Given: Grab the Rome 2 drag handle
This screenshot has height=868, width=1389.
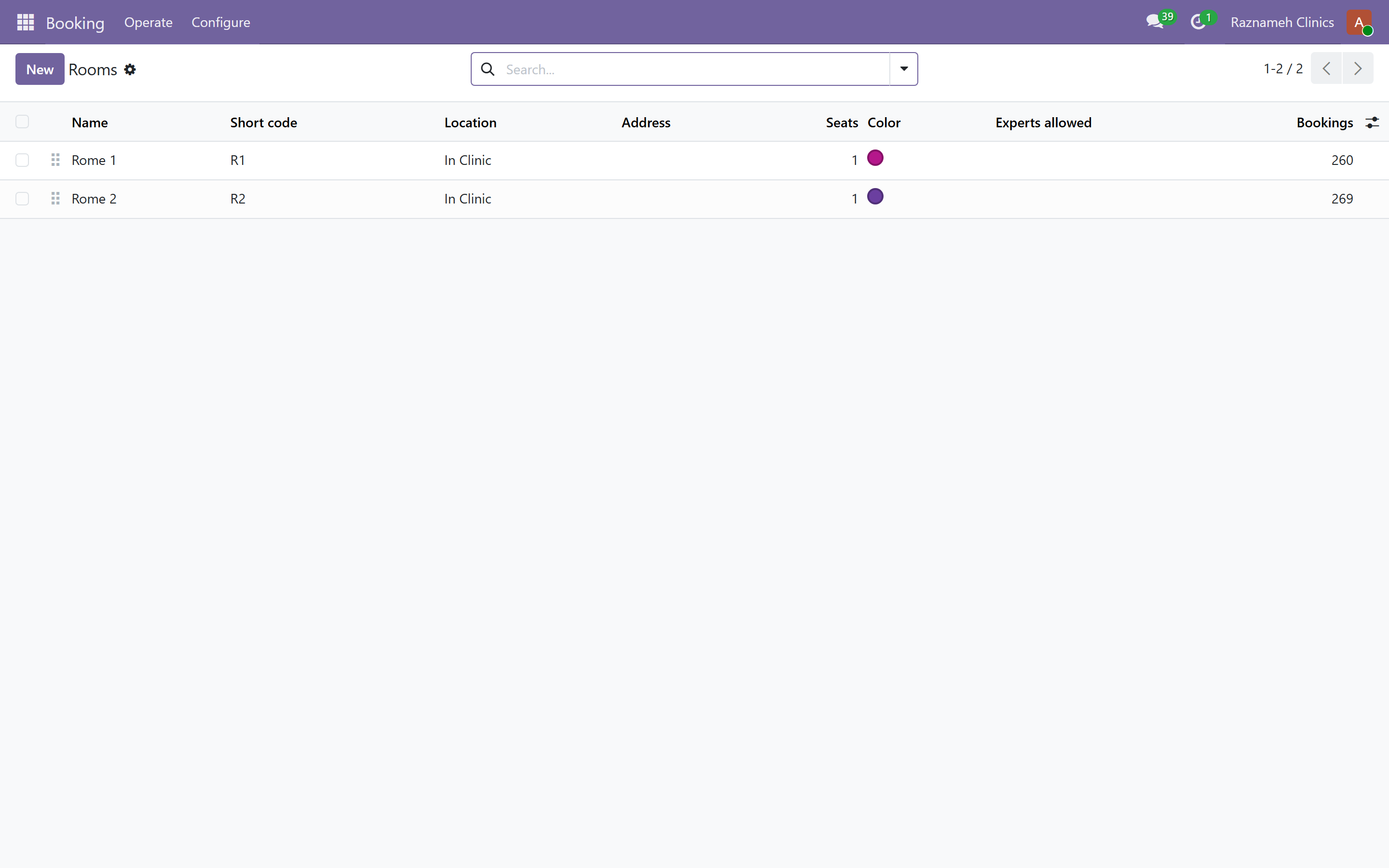Looking at the screenshot, I should click(55, 199).
